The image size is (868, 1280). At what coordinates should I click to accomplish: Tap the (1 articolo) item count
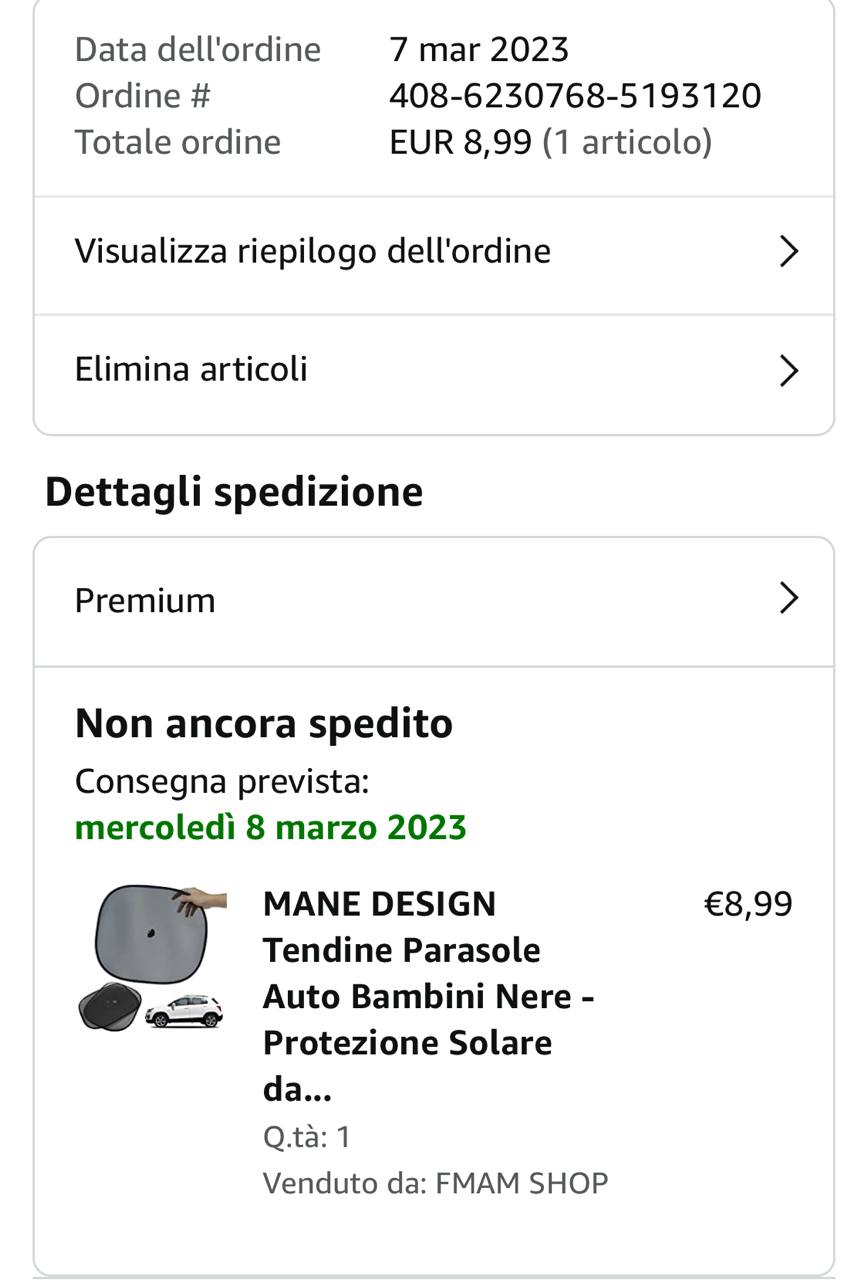tap(627, 142)
